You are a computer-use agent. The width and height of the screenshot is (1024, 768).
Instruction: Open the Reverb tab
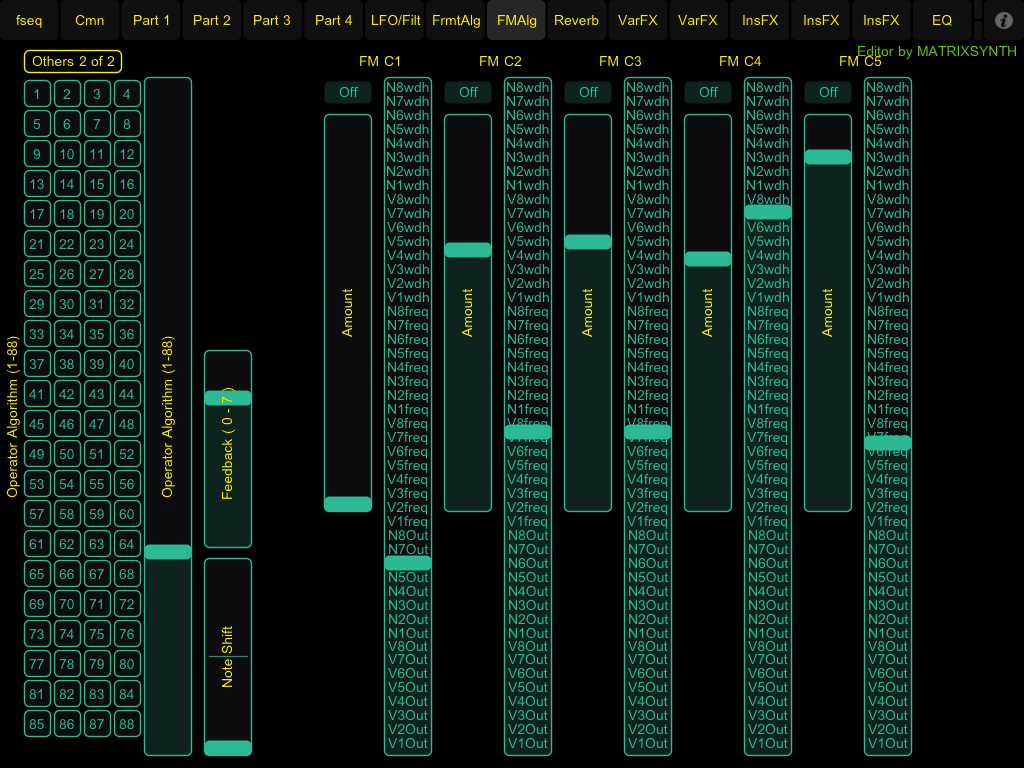pyautogui.click(x=576, y=20)
